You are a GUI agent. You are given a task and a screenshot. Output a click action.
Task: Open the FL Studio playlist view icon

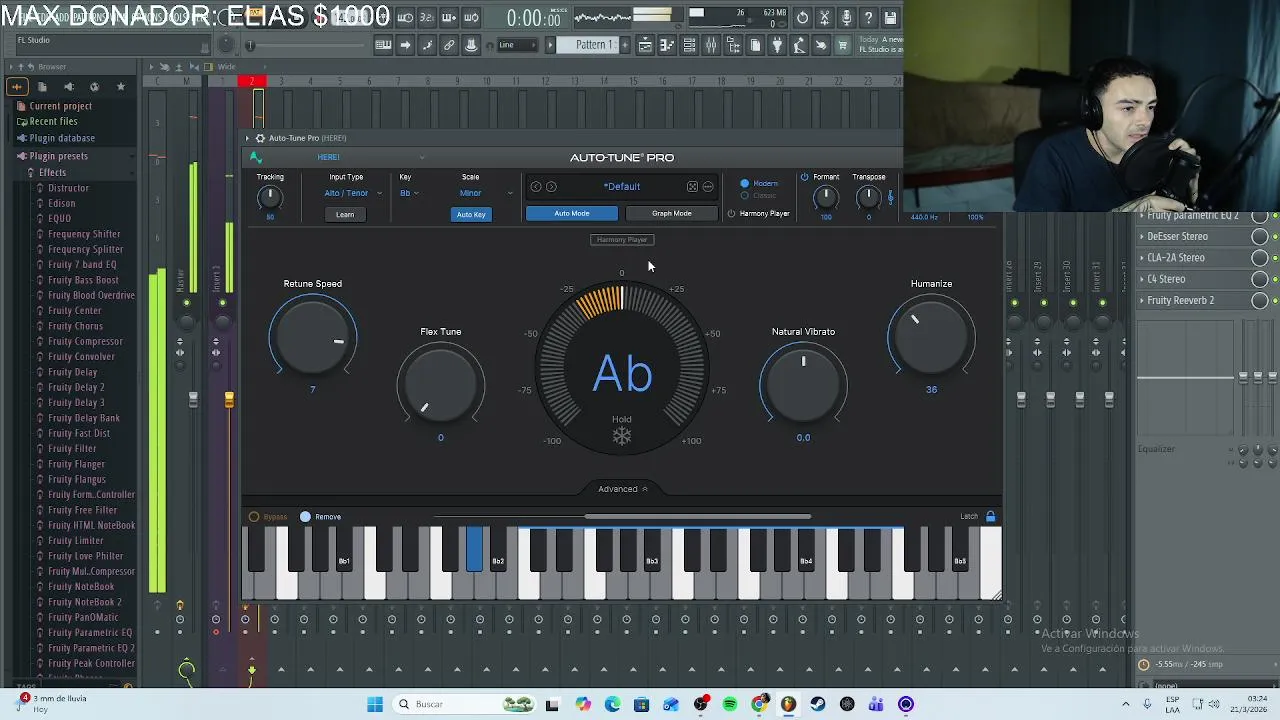coord(645,45)
